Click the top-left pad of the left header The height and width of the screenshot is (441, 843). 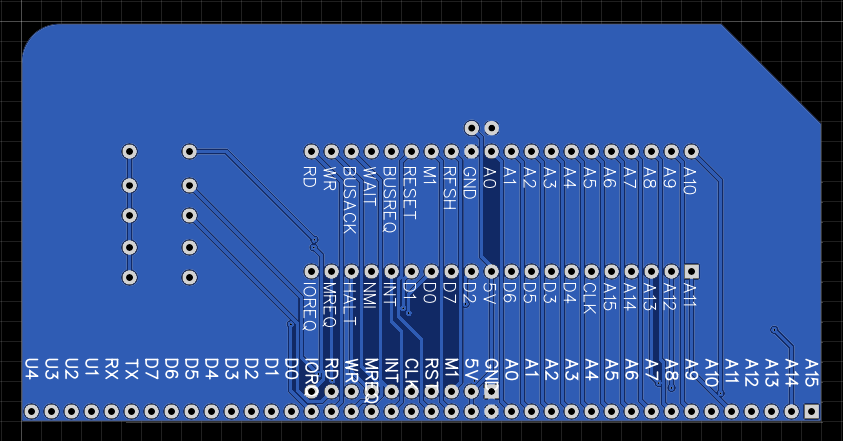tap(129, 152)
